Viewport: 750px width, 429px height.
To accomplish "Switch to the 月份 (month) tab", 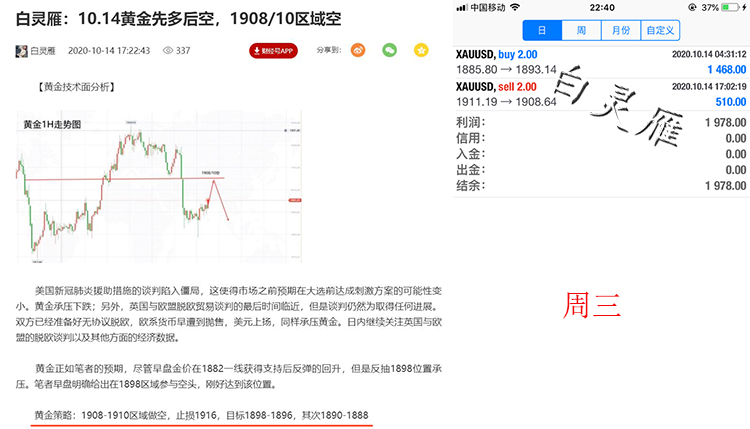I will (x=620, y=31).
